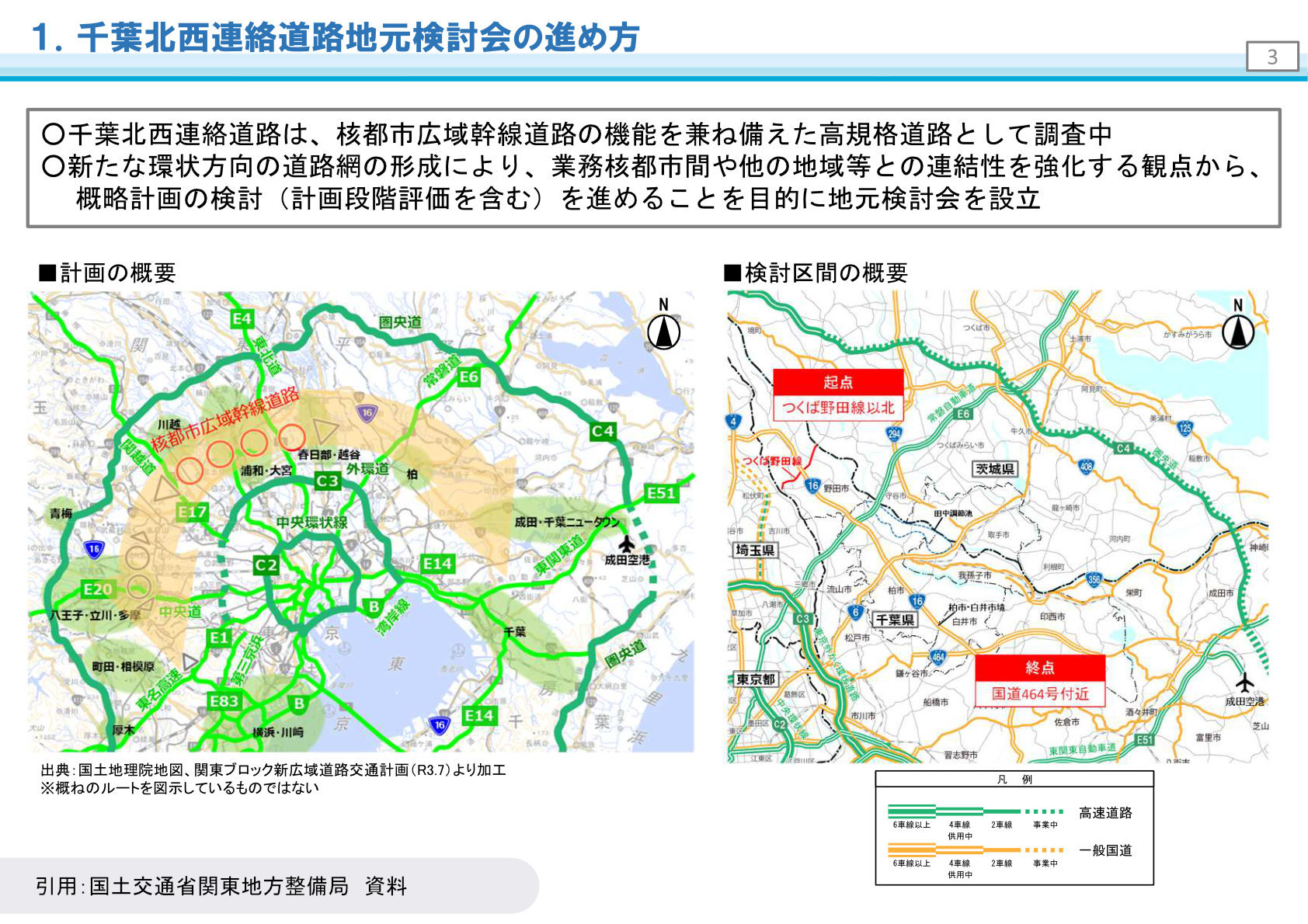Click the red 起点 box
Image resolution: width=1308 pixels, height=924 pixels.
pos(838,382)
